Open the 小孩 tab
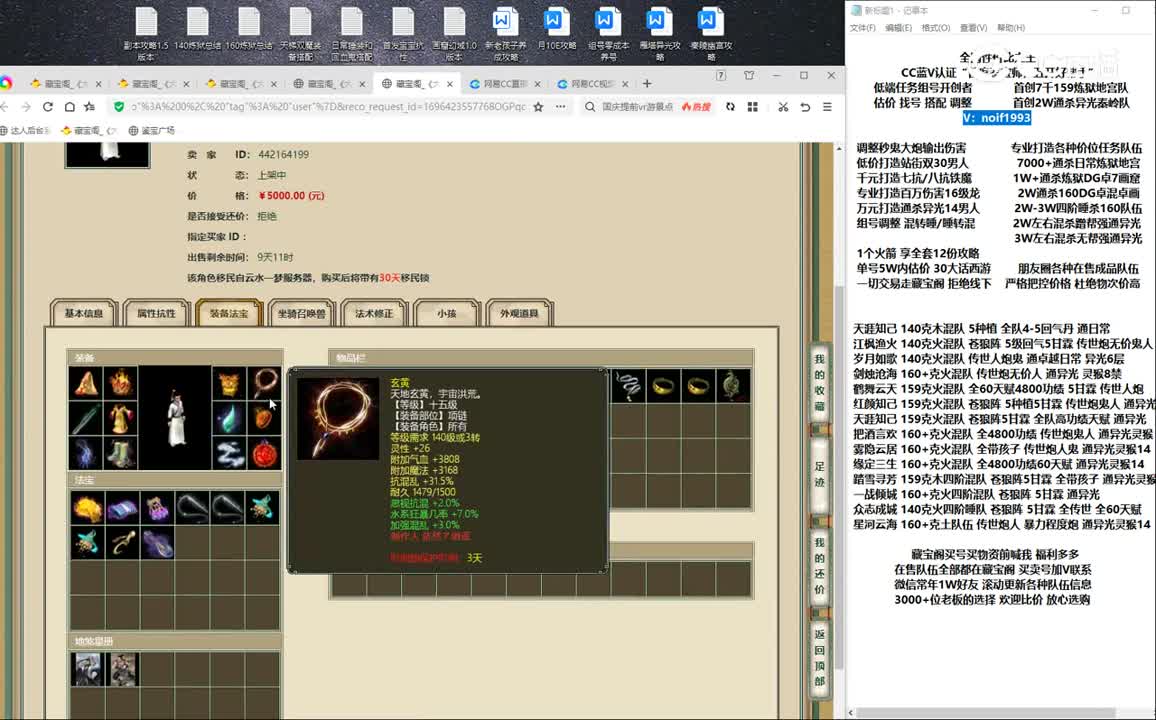This screenshot has height=720, width=1156. click(447, 313)
